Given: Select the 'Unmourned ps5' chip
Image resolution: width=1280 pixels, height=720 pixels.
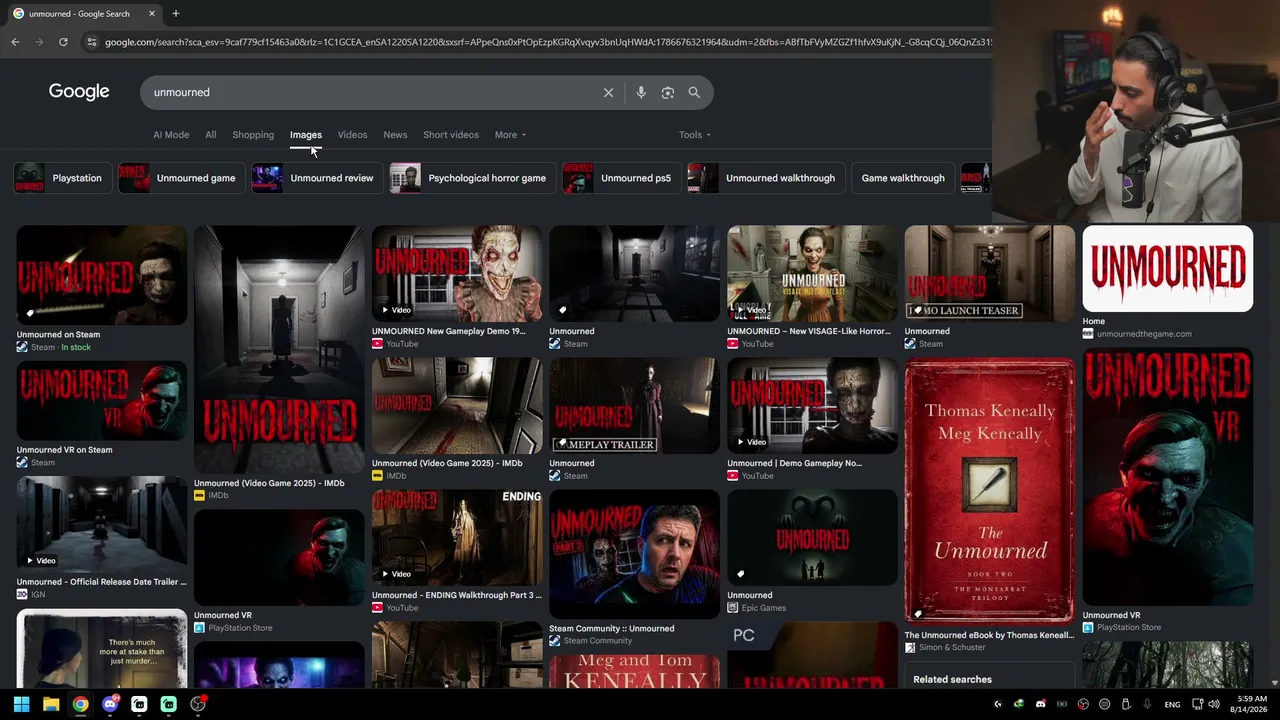Looking at the screenshot, I should pyautogui.click(x=621, y=178).
